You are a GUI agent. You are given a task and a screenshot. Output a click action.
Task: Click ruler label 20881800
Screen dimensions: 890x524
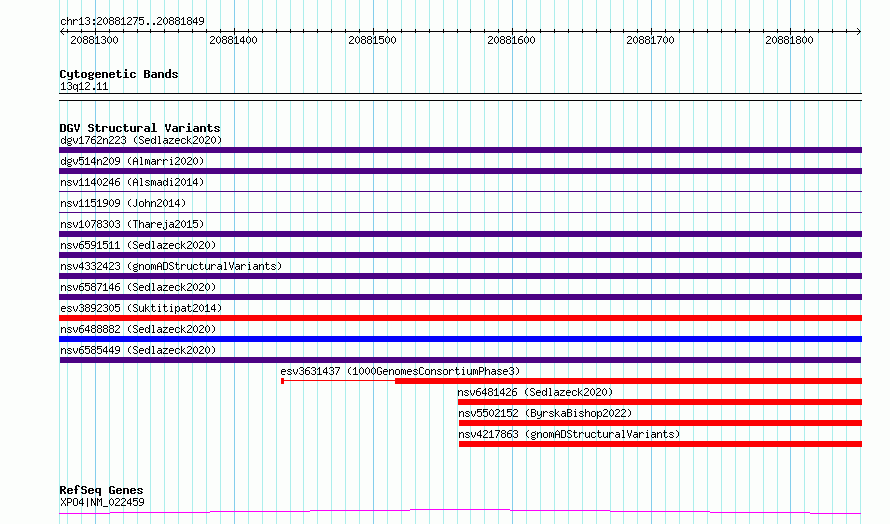tap(790, 40)
